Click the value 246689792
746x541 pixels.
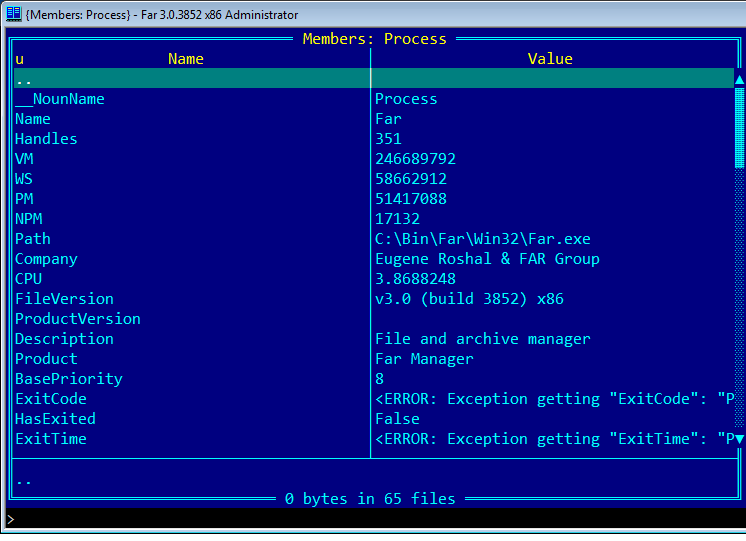(415, 159)
